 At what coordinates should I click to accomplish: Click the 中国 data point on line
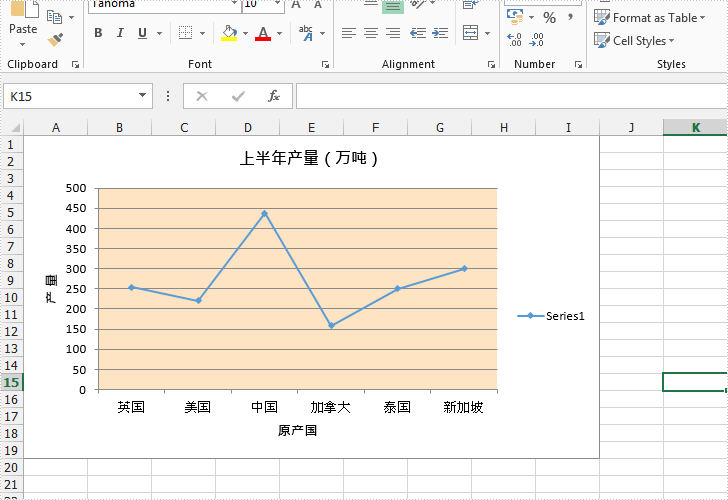point(264,214)
